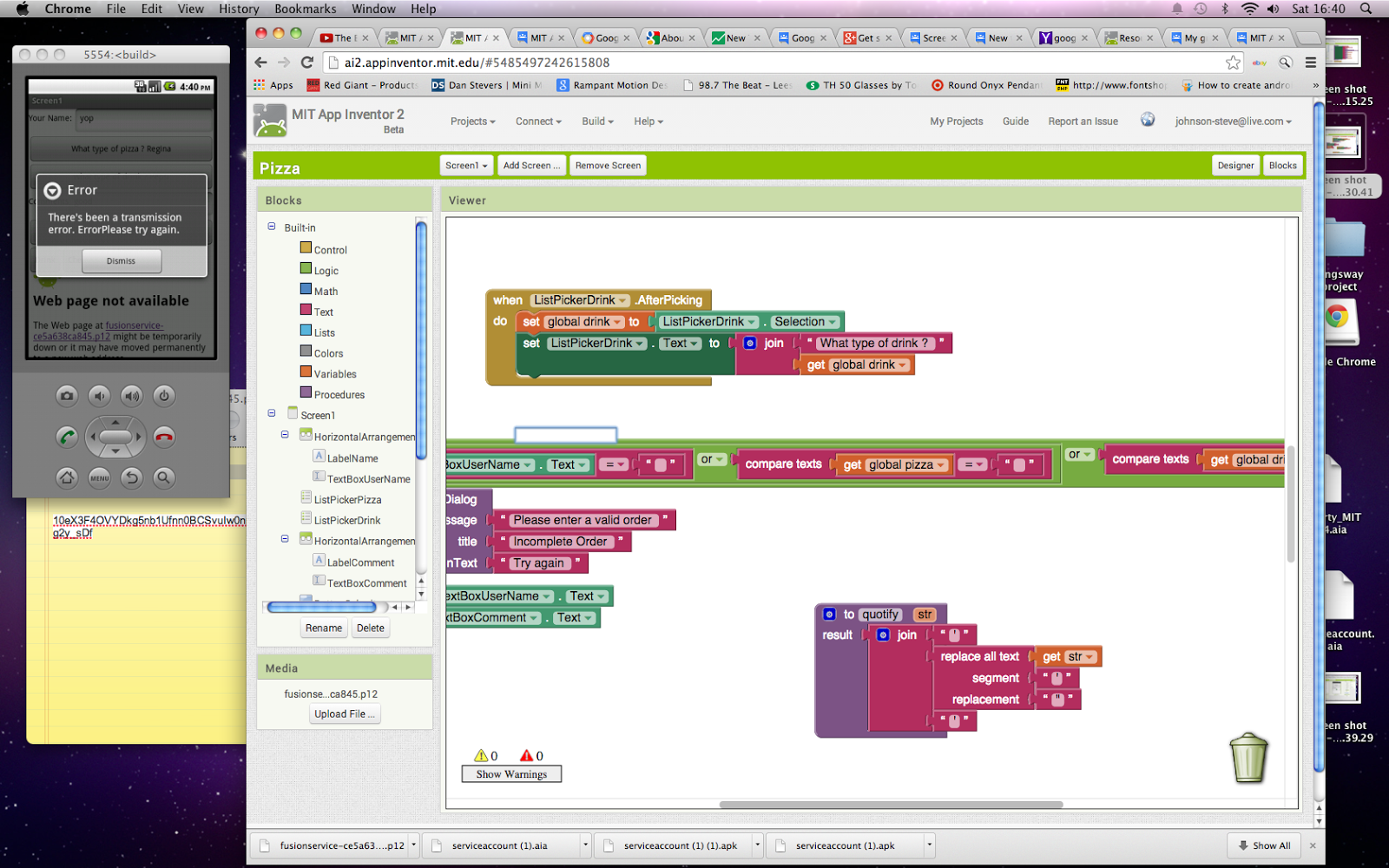Select the Lists blocks category
This screenshot has height=868, width=1389.
tap(318, 332)
